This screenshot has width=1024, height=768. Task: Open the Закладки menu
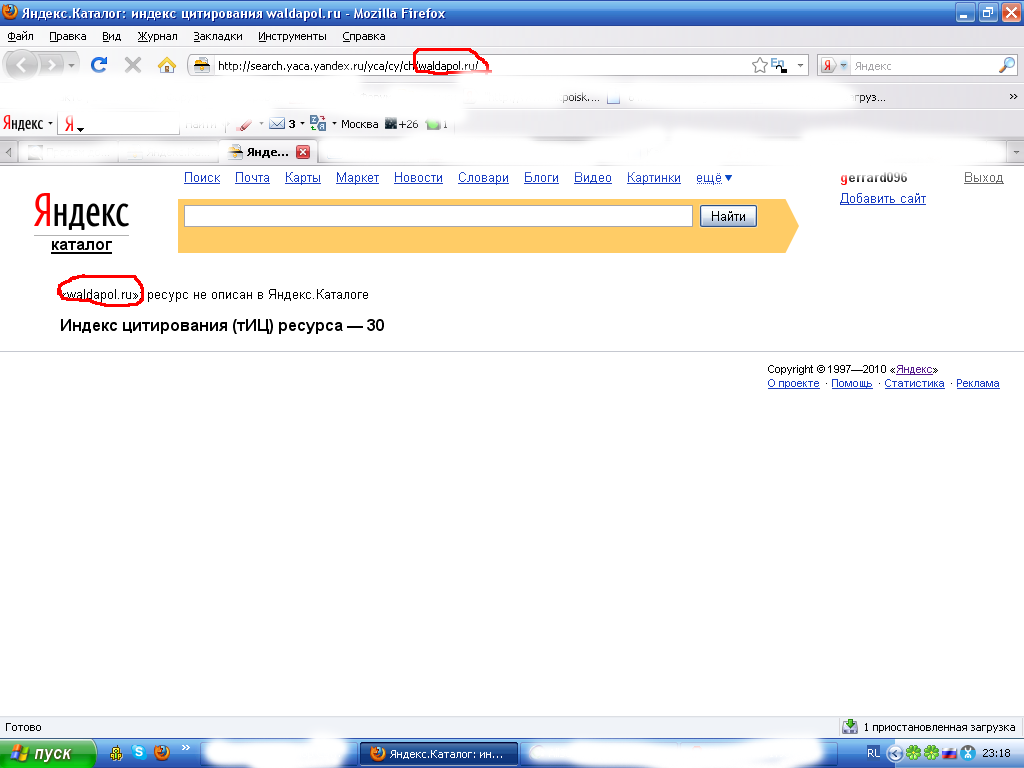click(217, 37)
